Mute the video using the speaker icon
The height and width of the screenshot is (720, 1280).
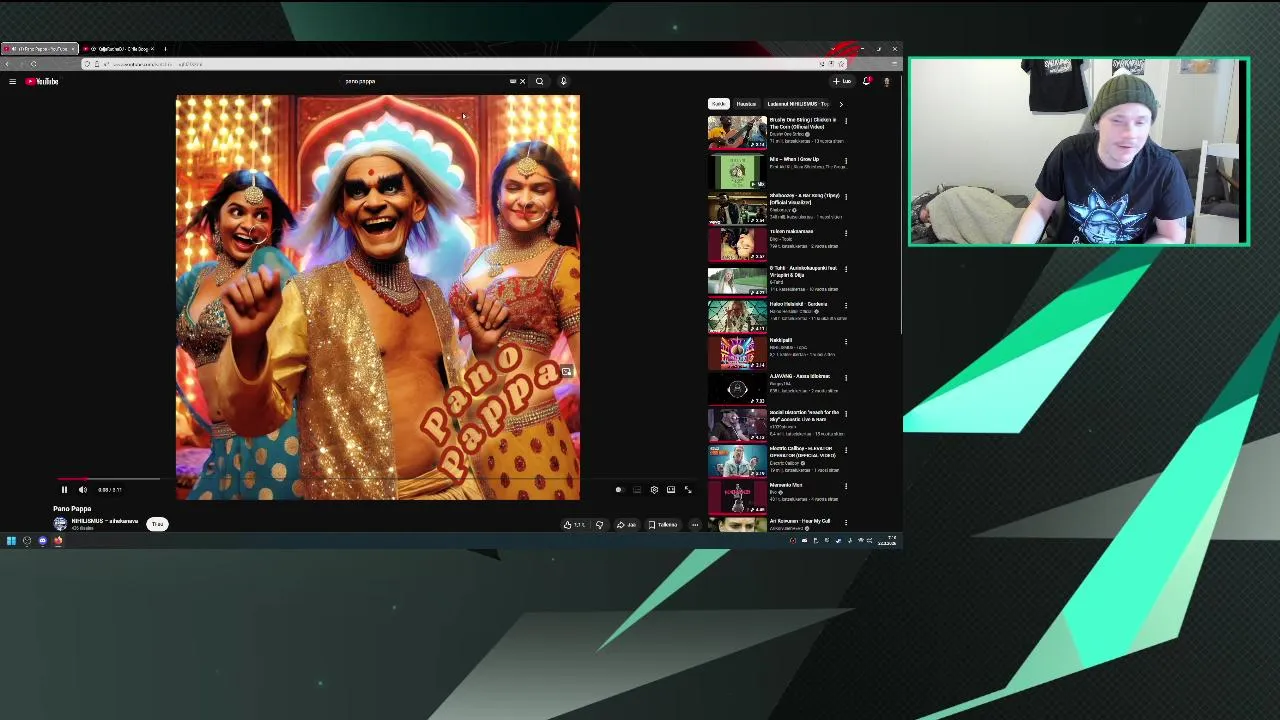[83, 490]
